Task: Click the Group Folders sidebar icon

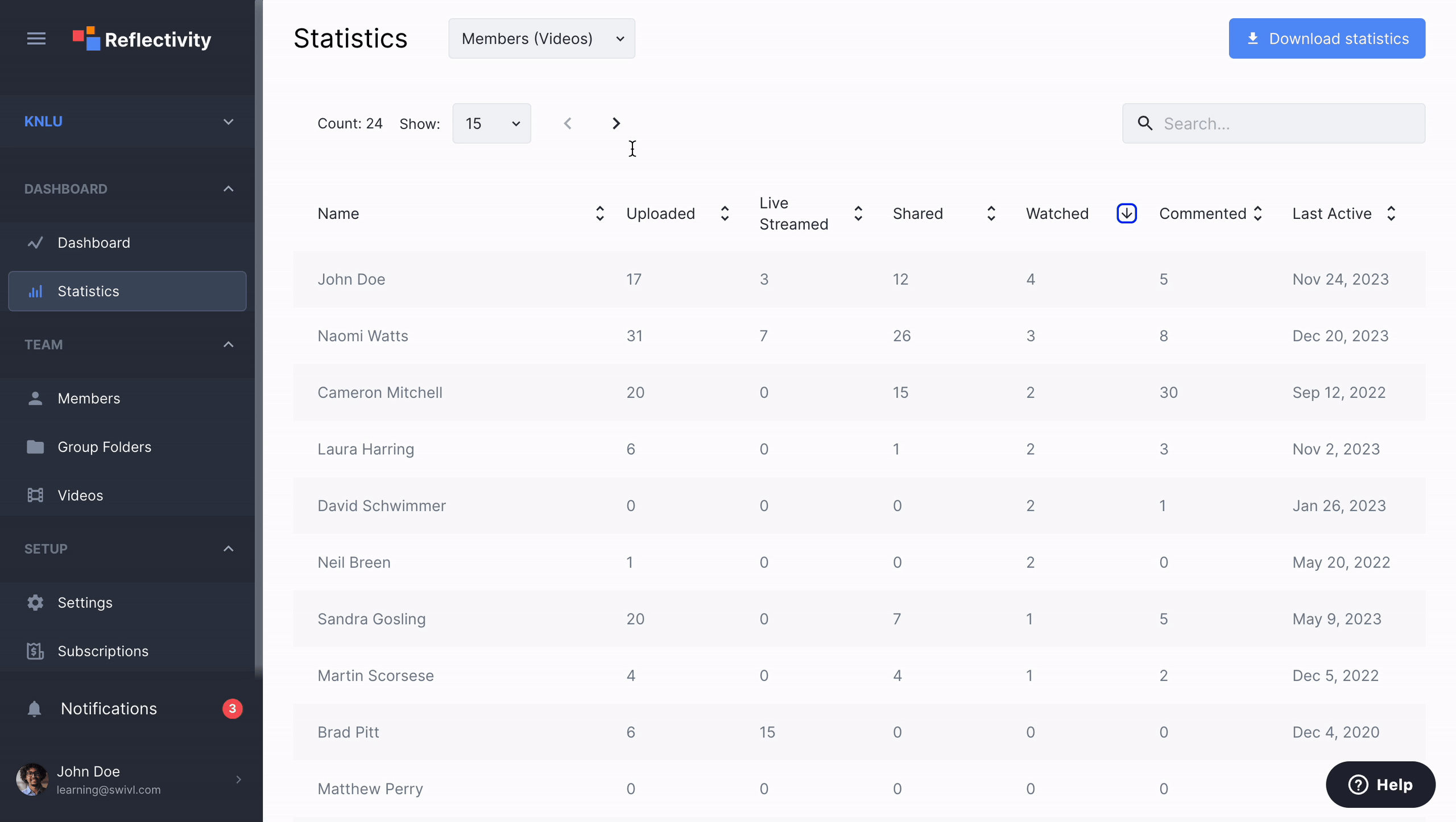Action: [34, 446]
